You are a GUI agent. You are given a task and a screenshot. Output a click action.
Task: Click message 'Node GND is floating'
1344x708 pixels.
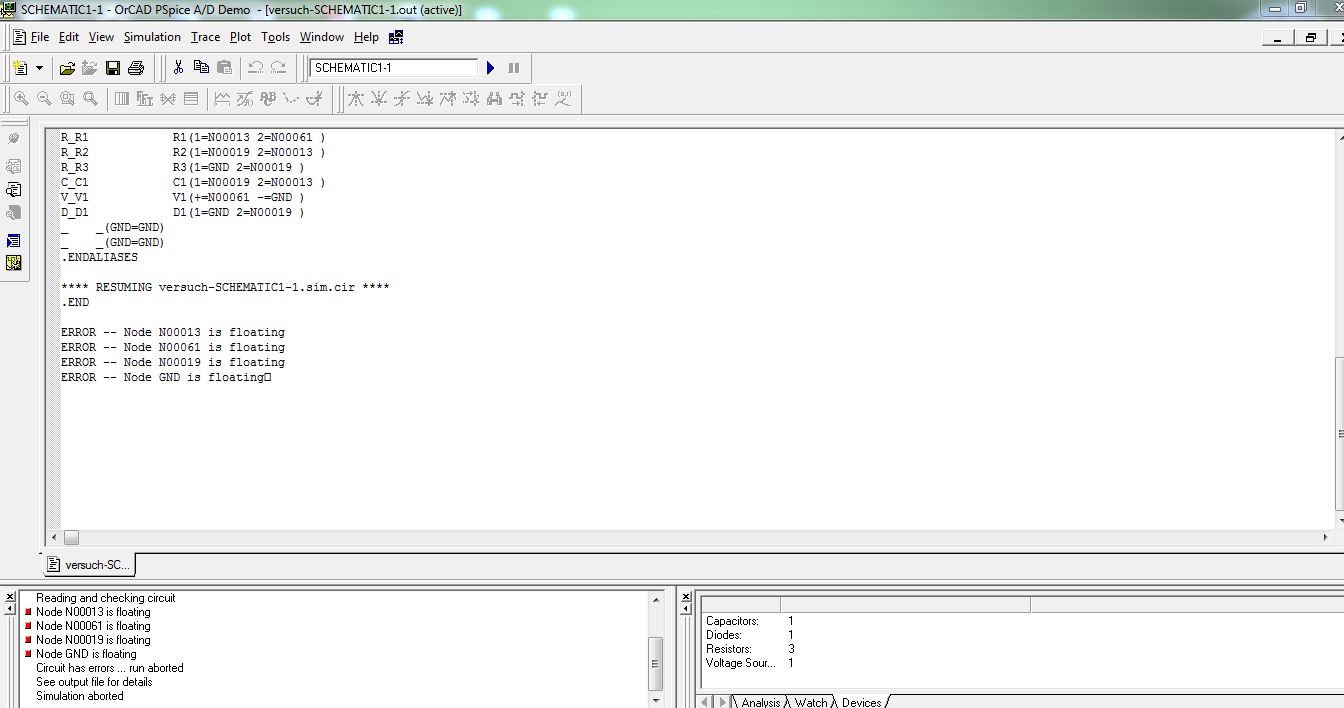[86, 654]
